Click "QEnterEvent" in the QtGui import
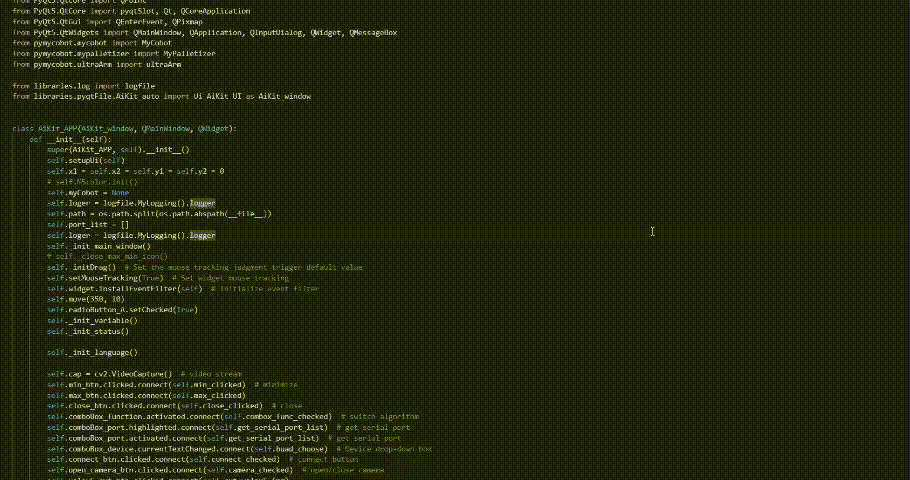This screenshot has height=480, width=910. click(139, 22)
